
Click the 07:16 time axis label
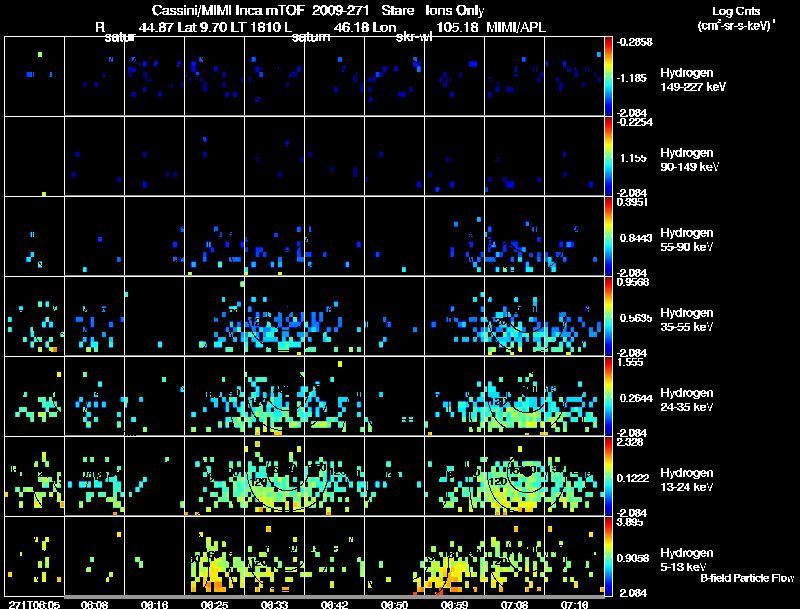574,604
